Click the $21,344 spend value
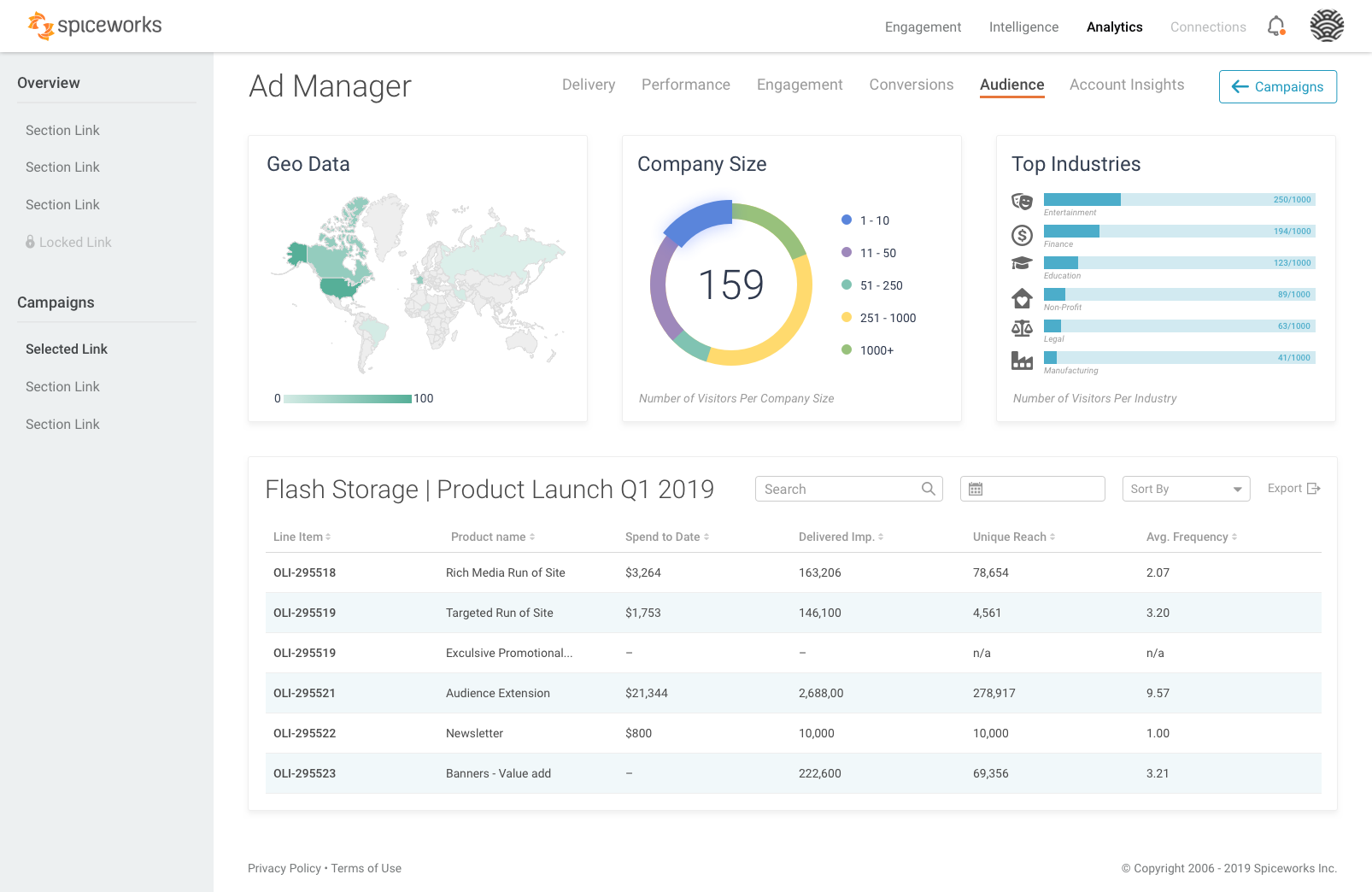 [647, 693]
